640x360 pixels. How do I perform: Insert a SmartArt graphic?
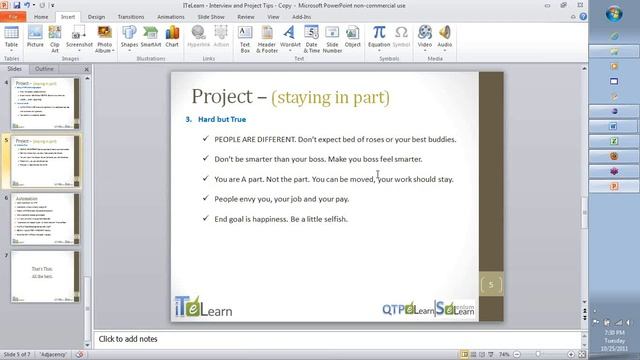tap(151, 36)
